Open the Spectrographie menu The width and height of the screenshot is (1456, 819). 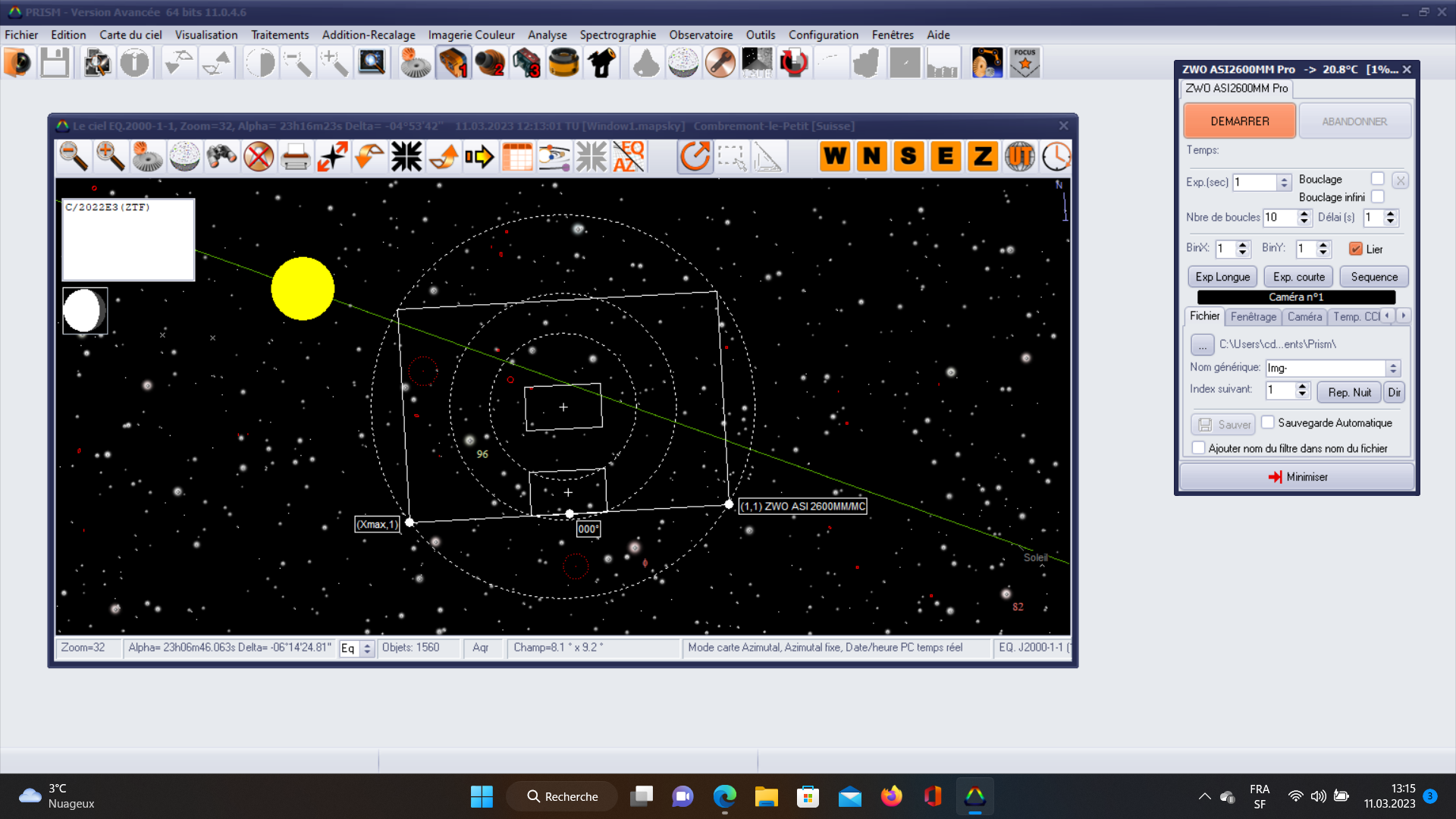tap(617, 35)
